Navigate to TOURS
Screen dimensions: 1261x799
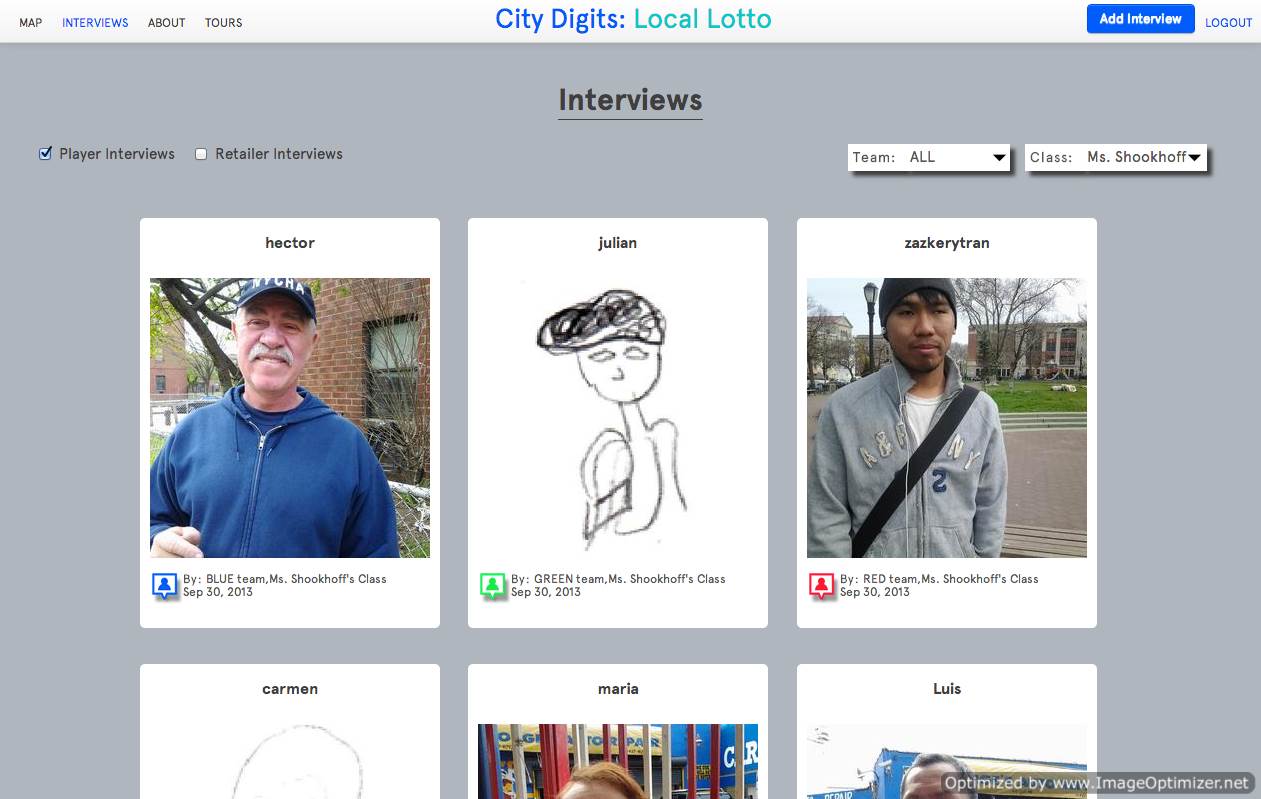[x=224, y=23]
